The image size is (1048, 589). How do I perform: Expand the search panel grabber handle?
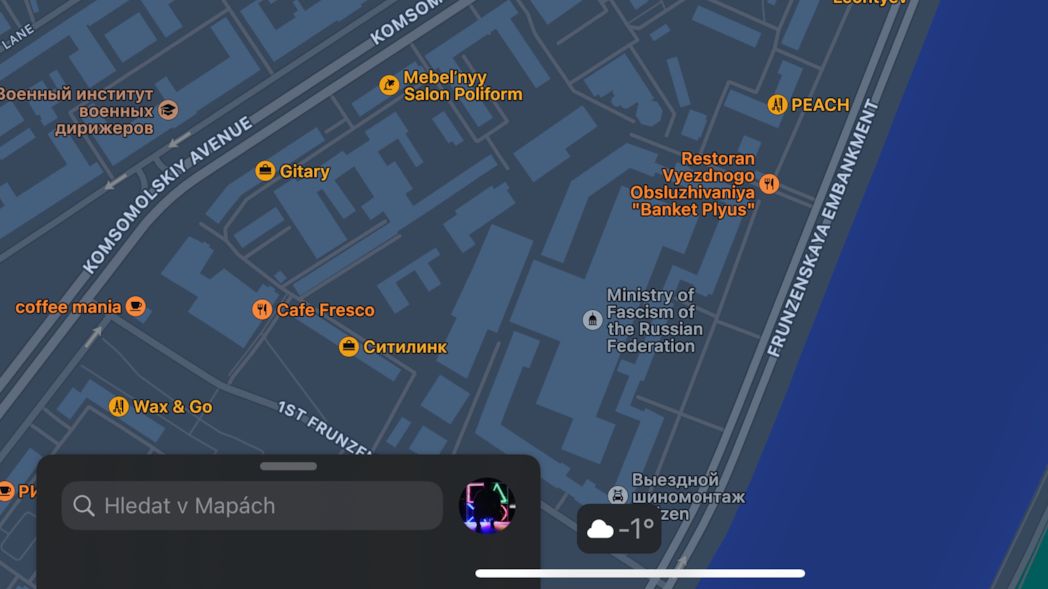pos(289,466)
